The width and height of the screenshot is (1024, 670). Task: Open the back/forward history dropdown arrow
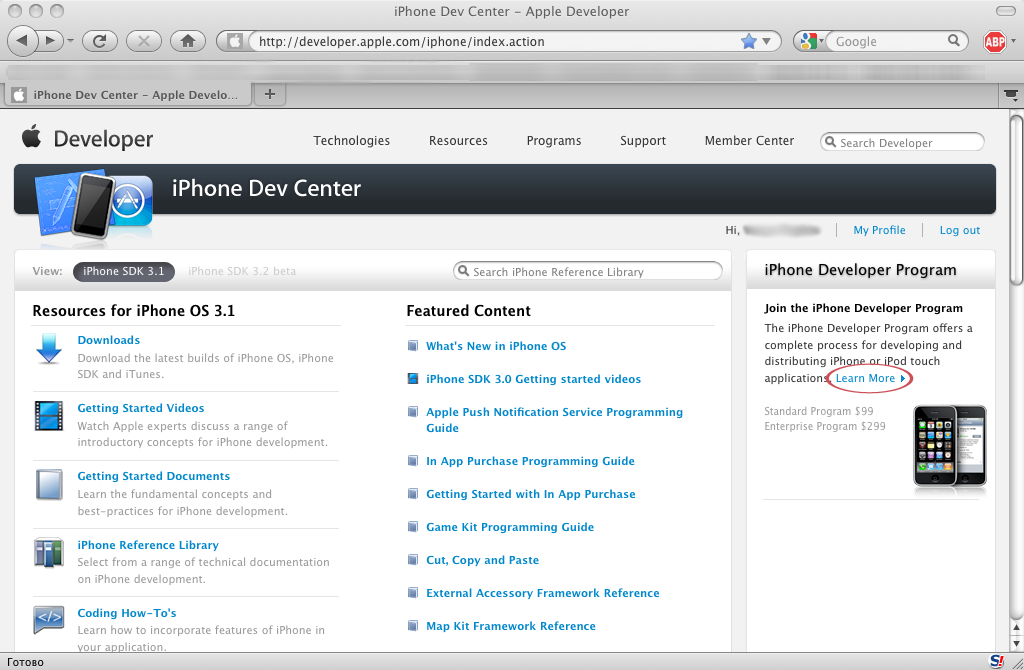pyautogui.click(x=70, y=41)
